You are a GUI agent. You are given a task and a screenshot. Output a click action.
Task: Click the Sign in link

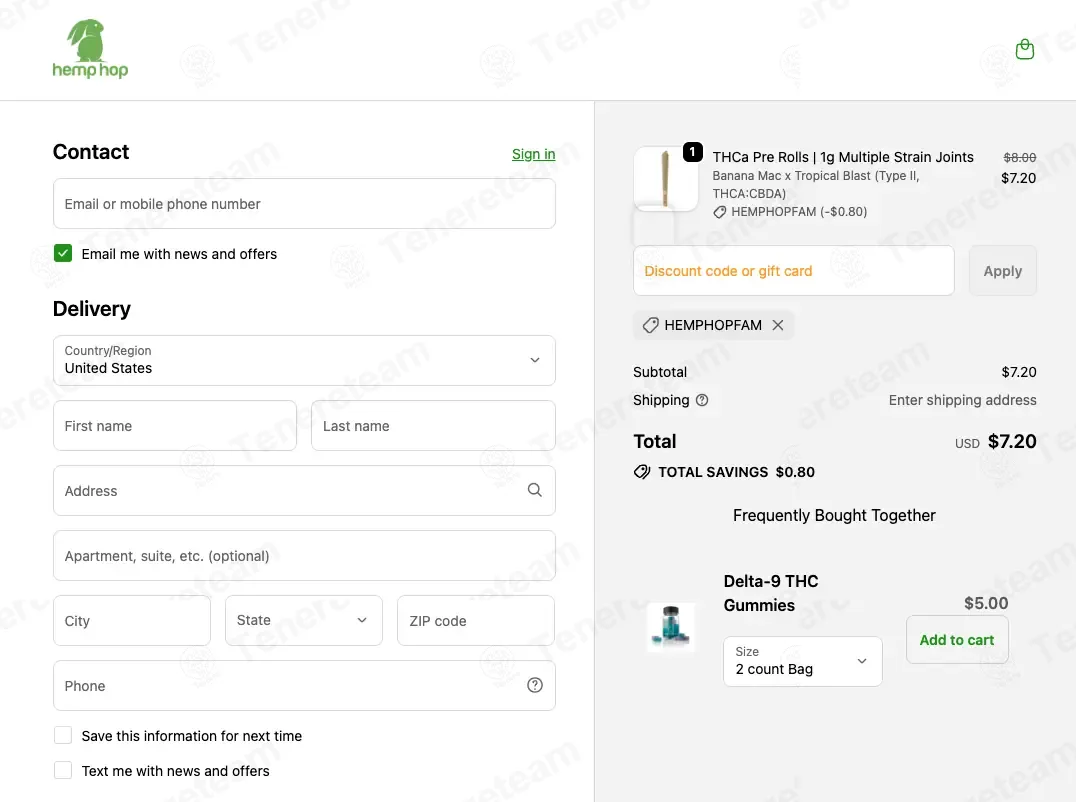[x=533, y=154]
